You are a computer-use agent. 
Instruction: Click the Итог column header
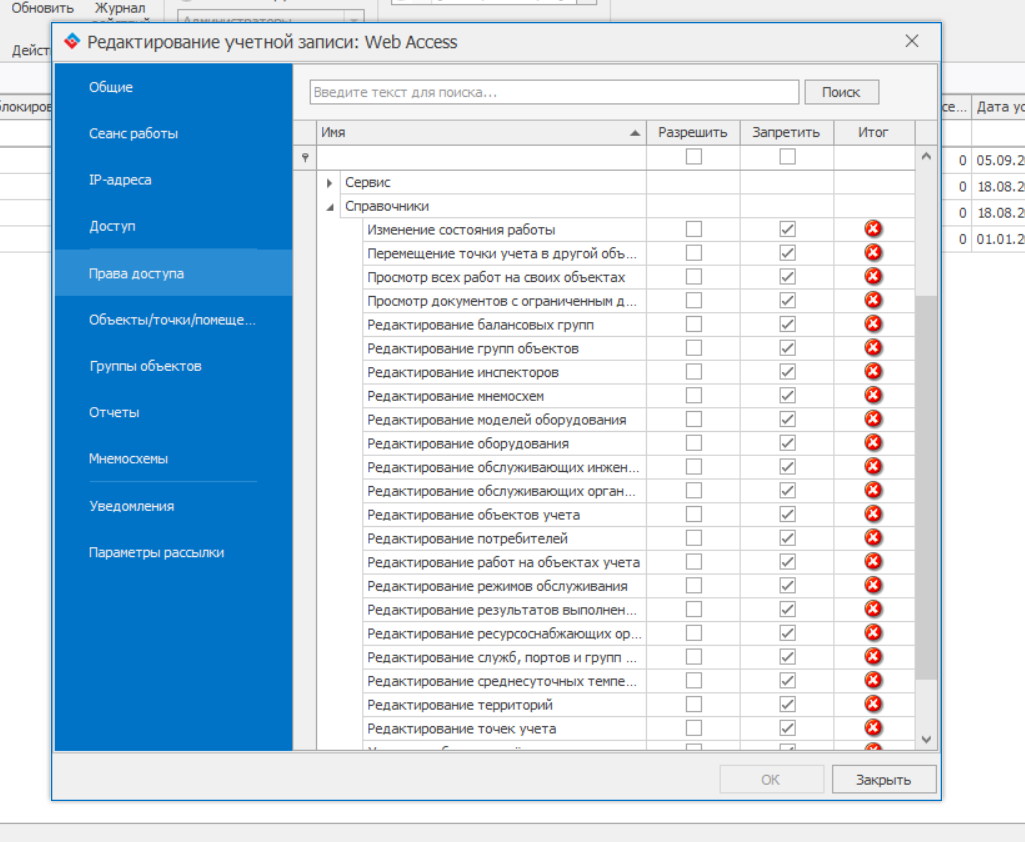(874, 133)
